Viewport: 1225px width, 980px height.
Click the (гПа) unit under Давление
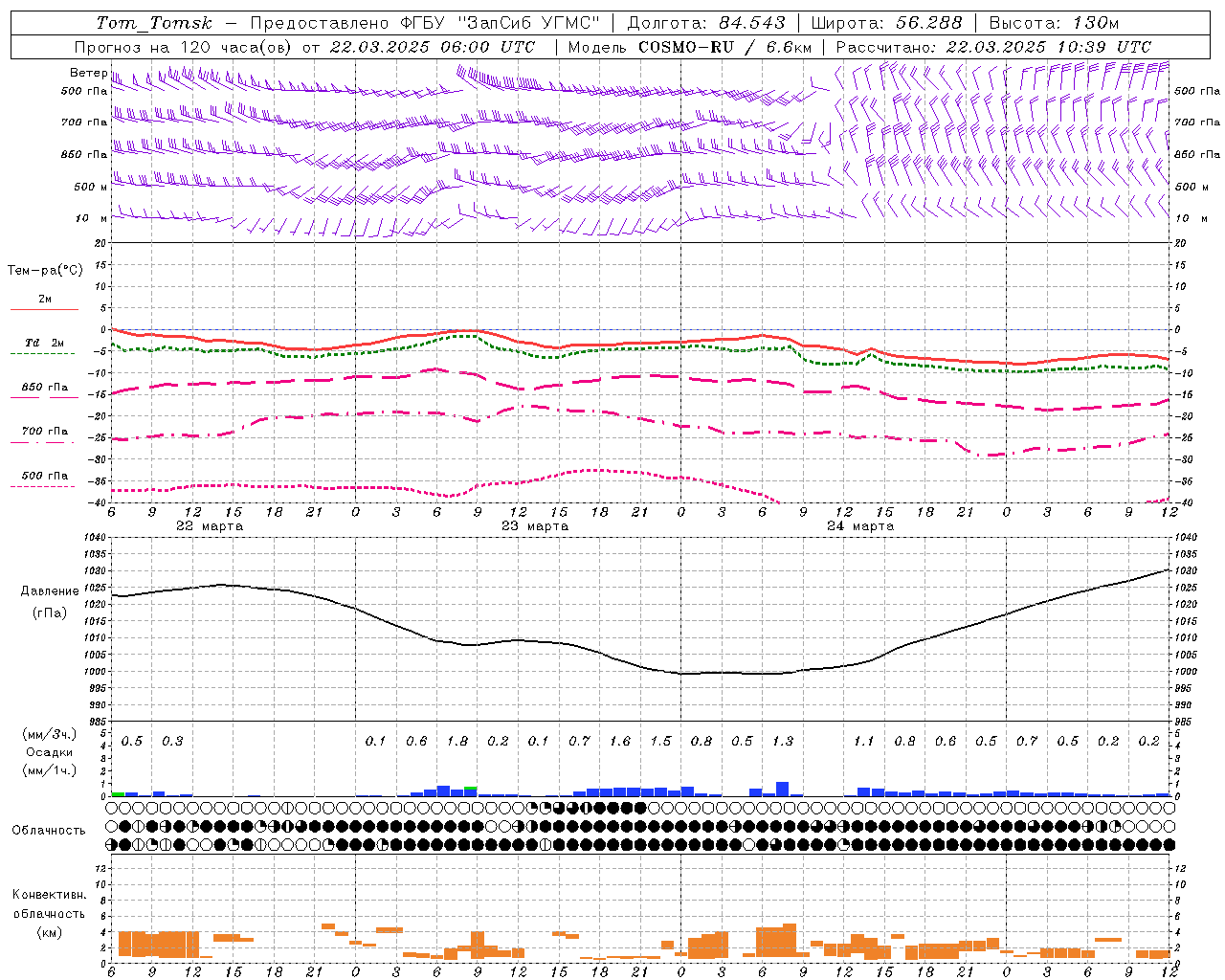50,613
